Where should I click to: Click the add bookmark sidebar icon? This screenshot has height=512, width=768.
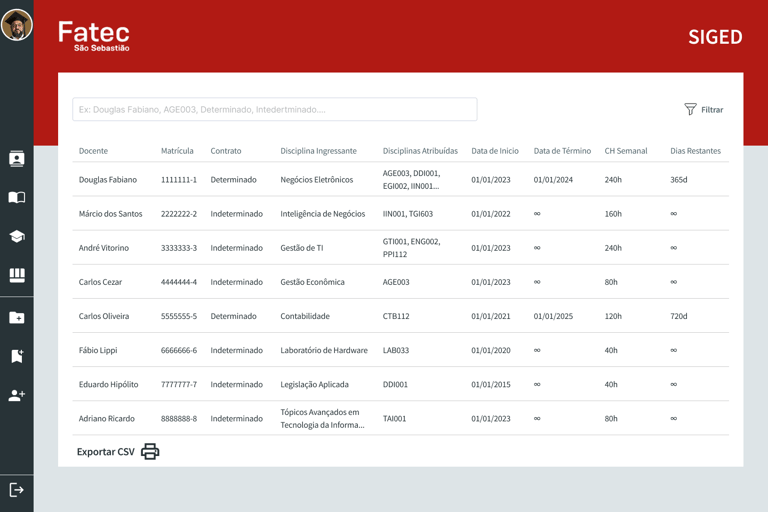pos(17,356)
